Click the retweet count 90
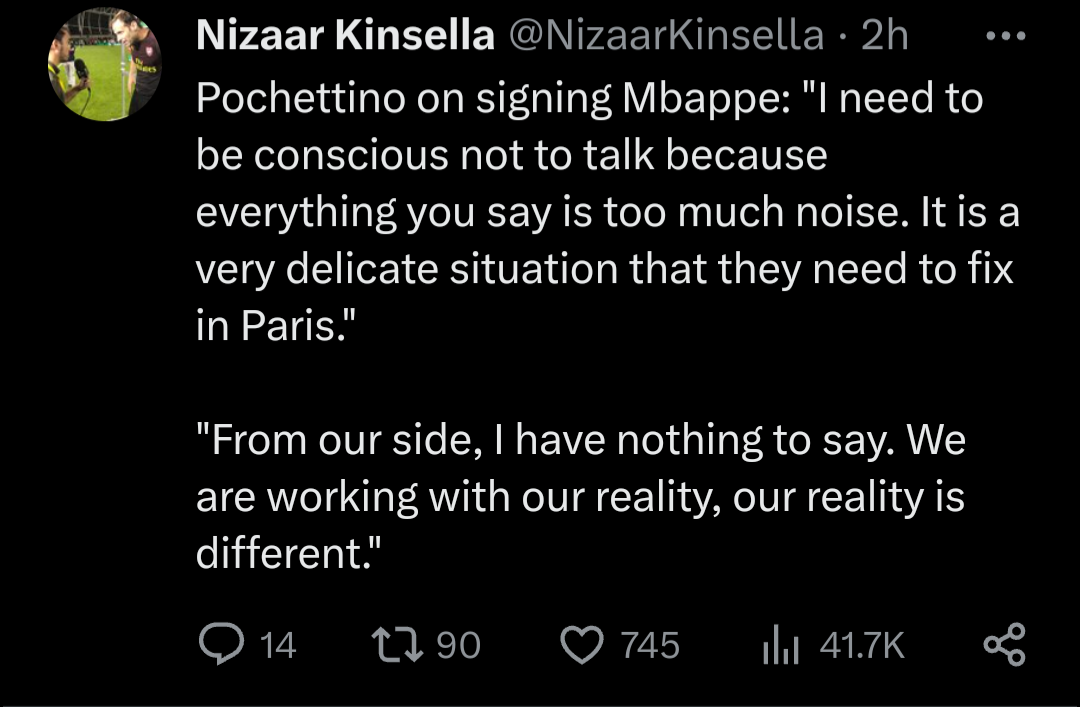Screen dimensions: 1080x707 (460, 646)
